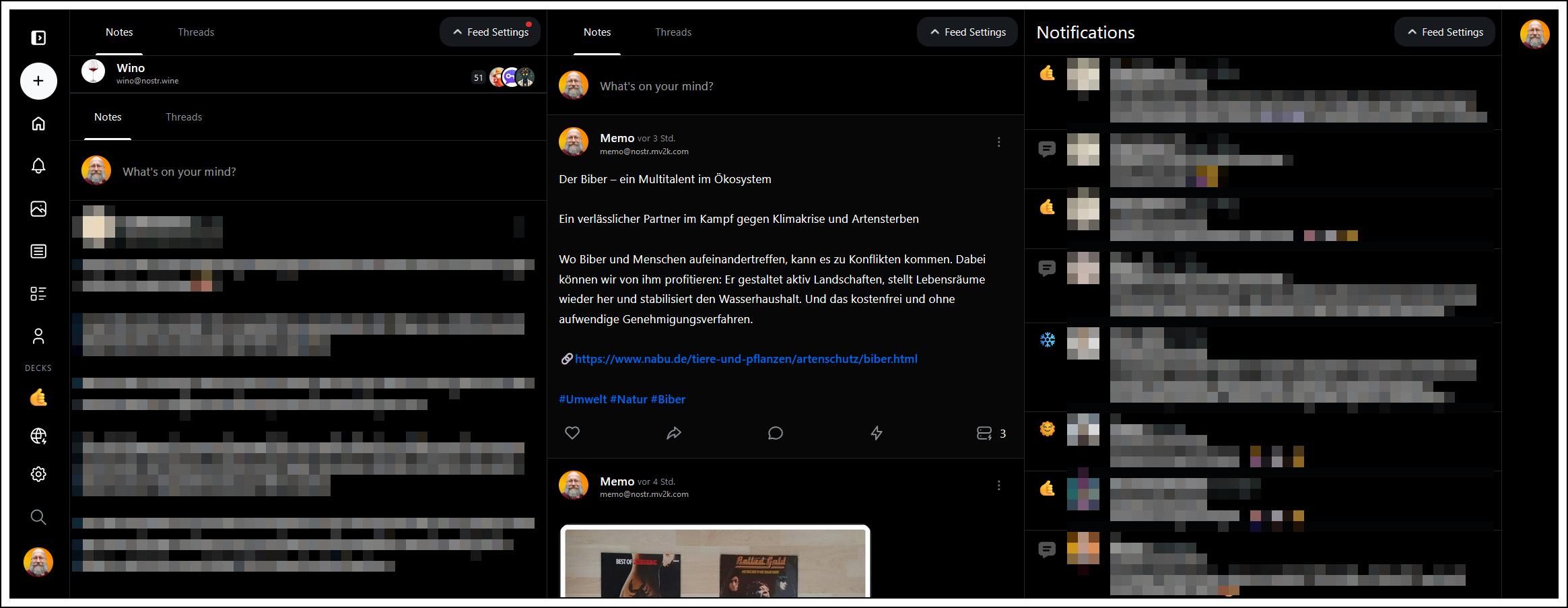1568x608 pixels.
Task: Open the media gallery icon in sidebar
Action: 38,209
